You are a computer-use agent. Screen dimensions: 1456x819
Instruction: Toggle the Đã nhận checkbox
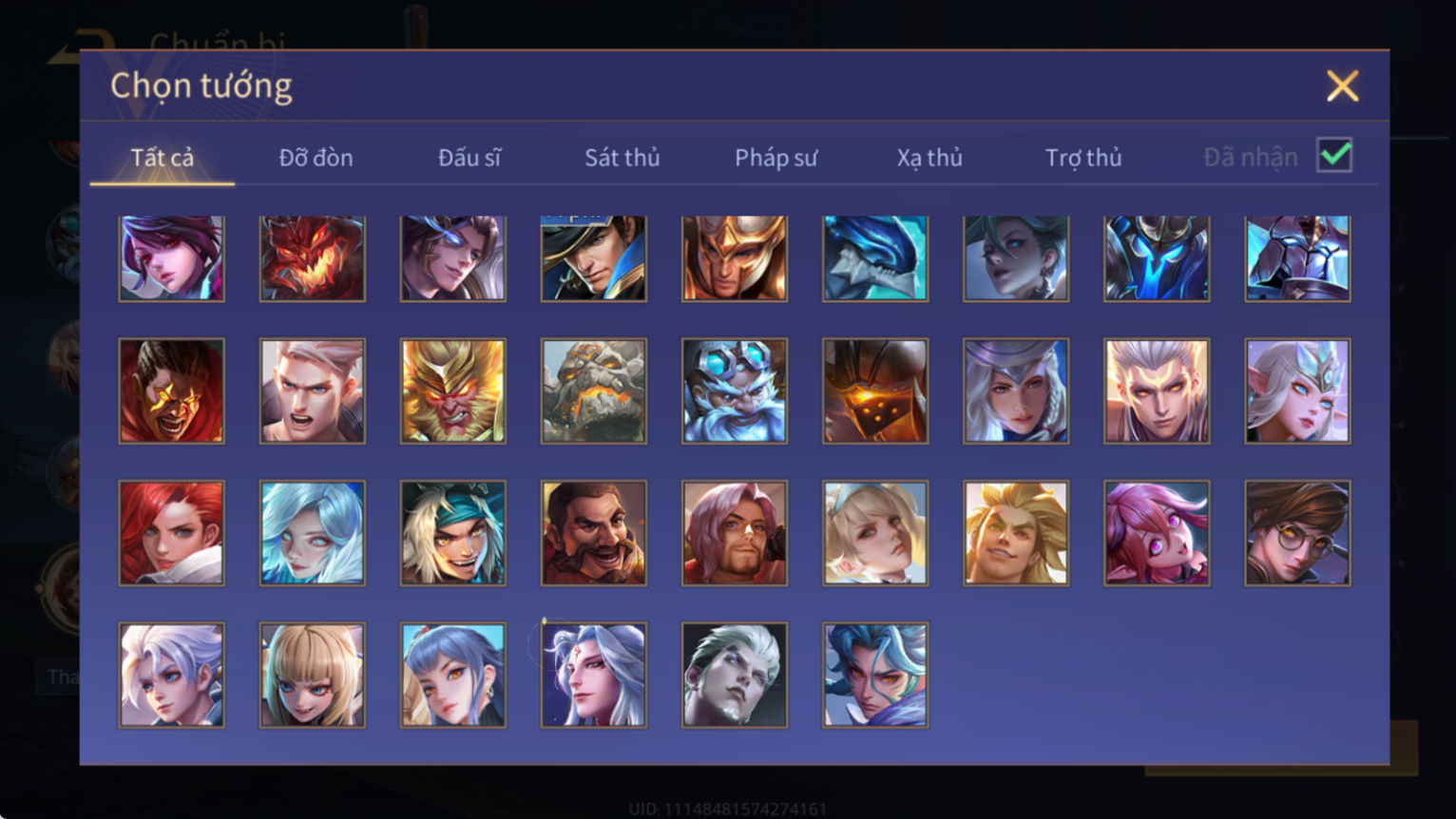tap(1334, 155)
